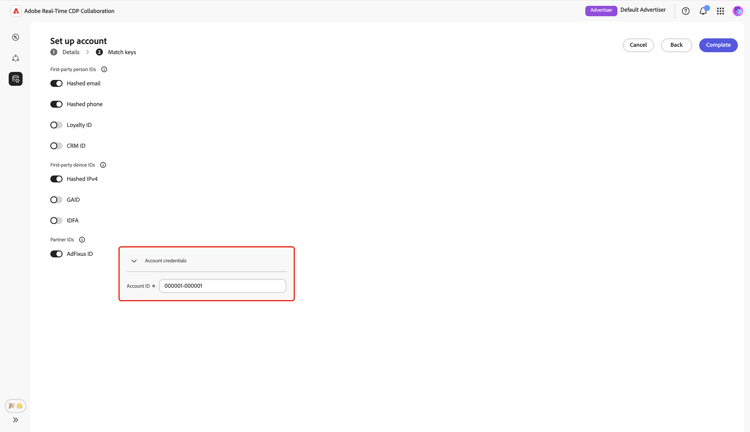Open the notifications bell icon
This screenshot has height=432, width=750.
703,11
